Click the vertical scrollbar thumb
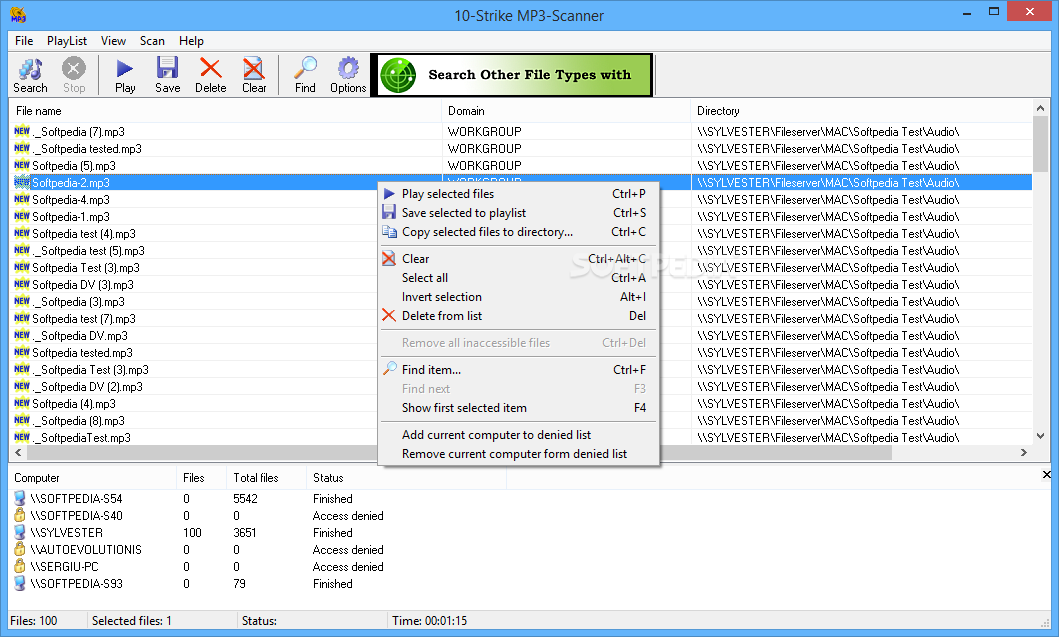1059x637 pixels. click(x=1040, y=144)
